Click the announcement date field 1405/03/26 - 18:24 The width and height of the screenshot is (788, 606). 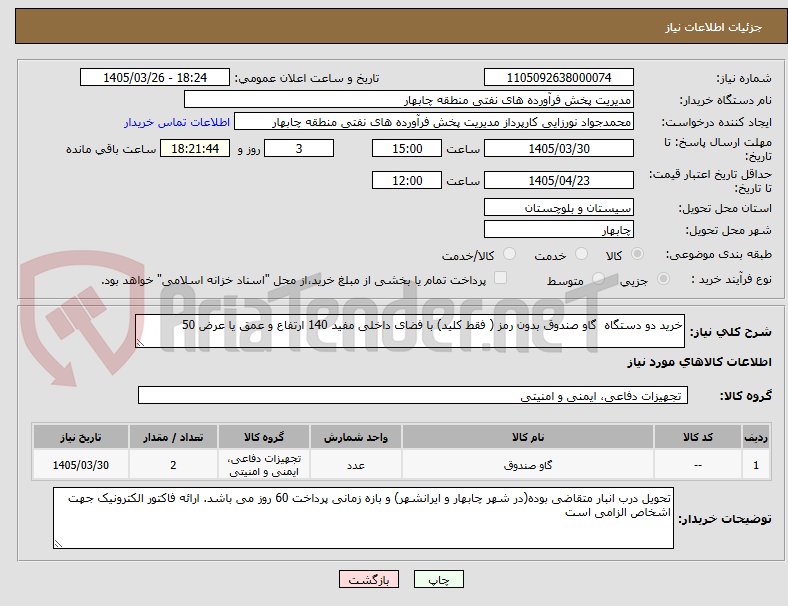tap(155, 77)
